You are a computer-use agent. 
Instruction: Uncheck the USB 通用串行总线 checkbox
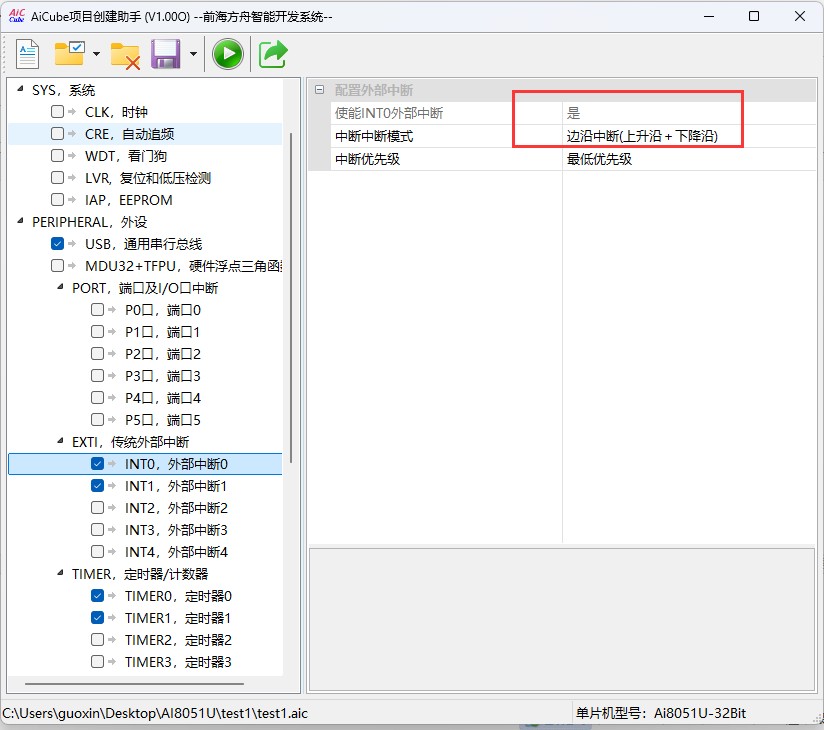tap(57, 244)
